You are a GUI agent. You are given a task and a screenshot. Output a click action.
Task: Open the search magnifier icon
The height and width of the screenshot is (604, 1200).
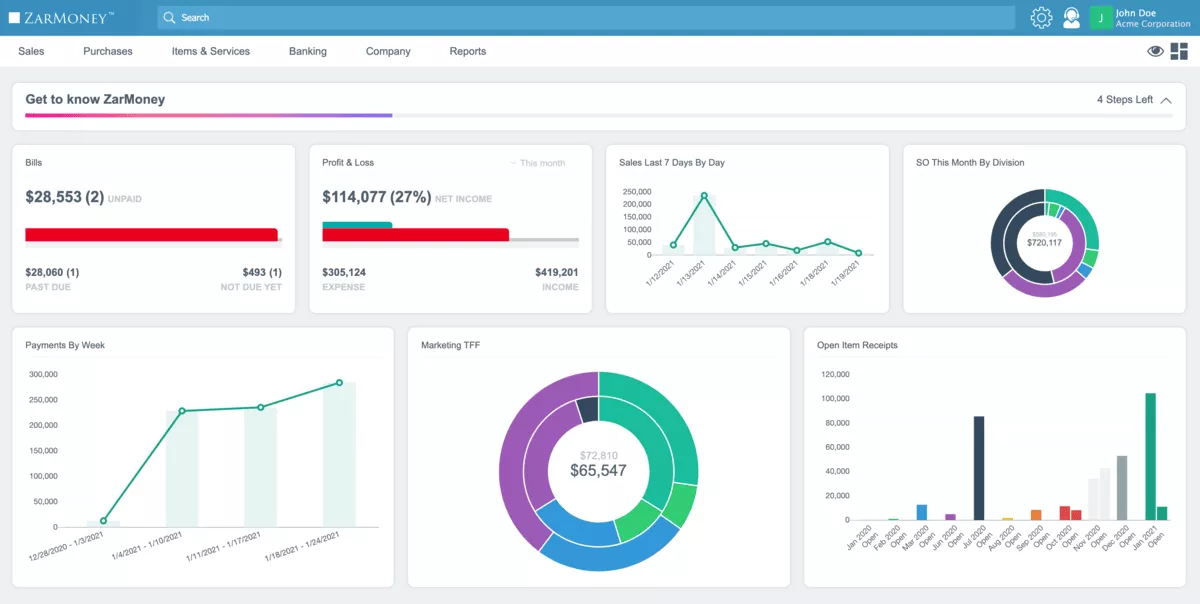click(168, 17)
